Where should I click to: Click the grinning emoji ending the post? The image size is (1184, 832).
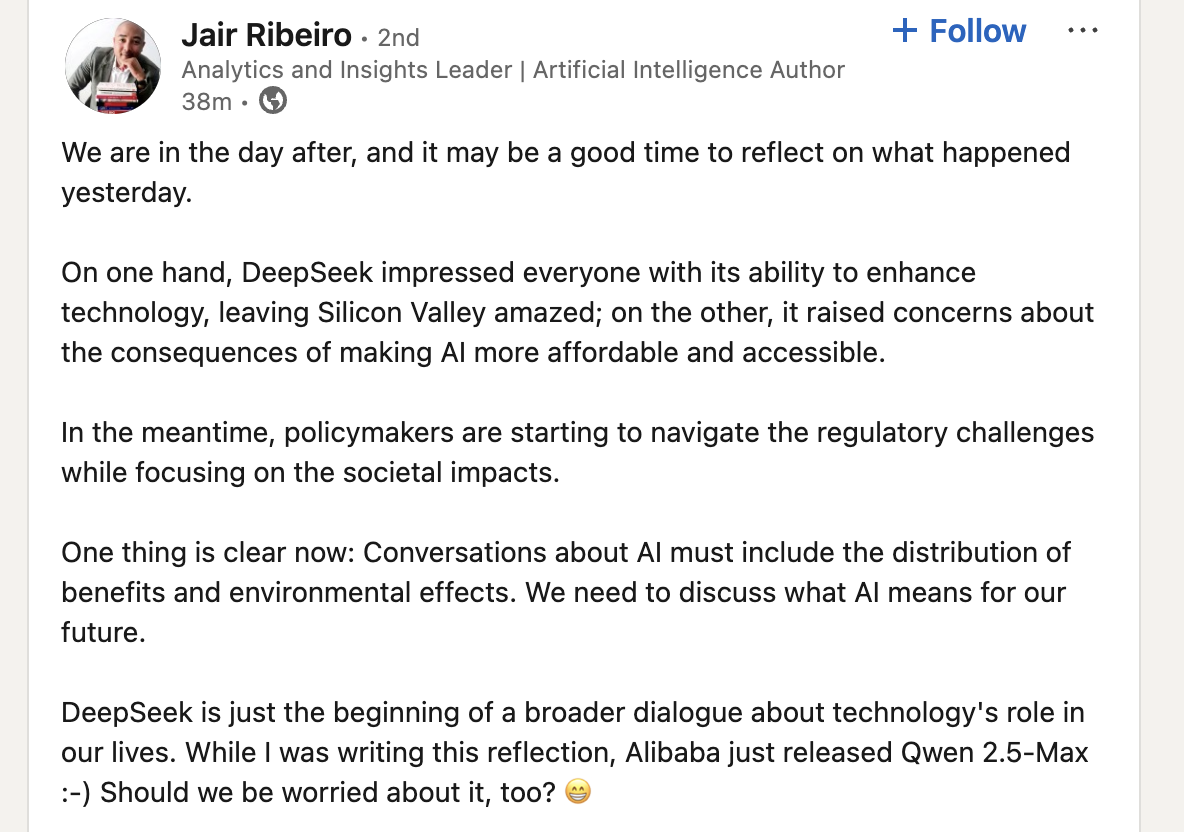(x=578, y=792)
